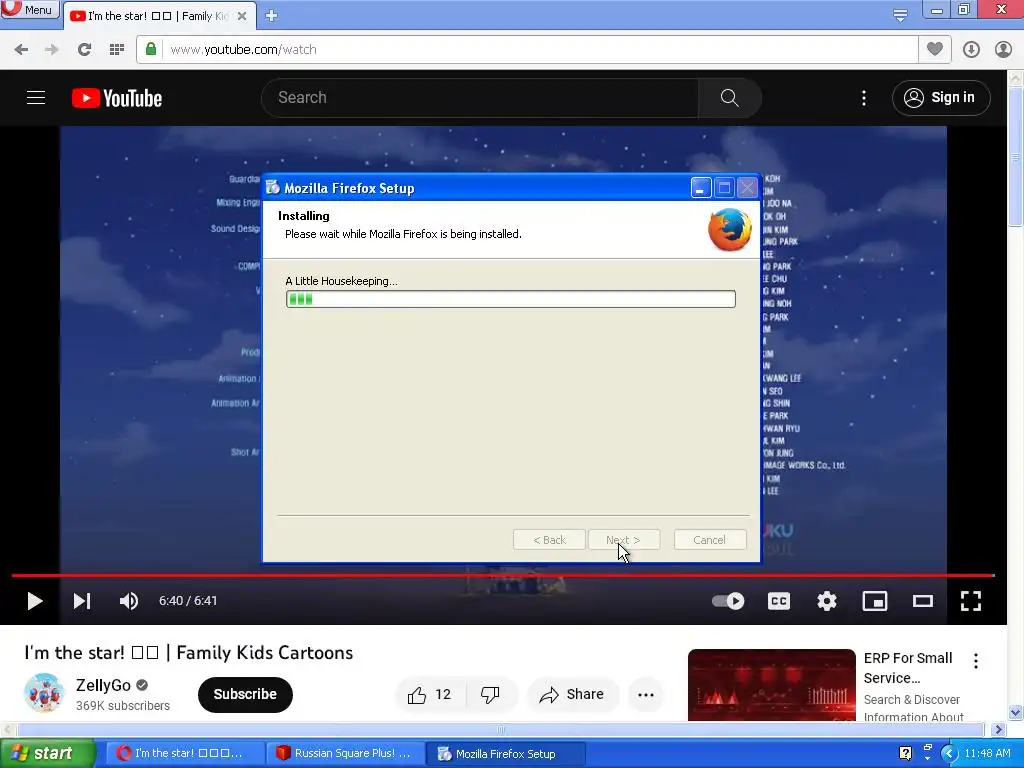Image resolution: width=1024 pixels, height=768 pixels.
Task: Dislike the video
Action: point(490,695)
